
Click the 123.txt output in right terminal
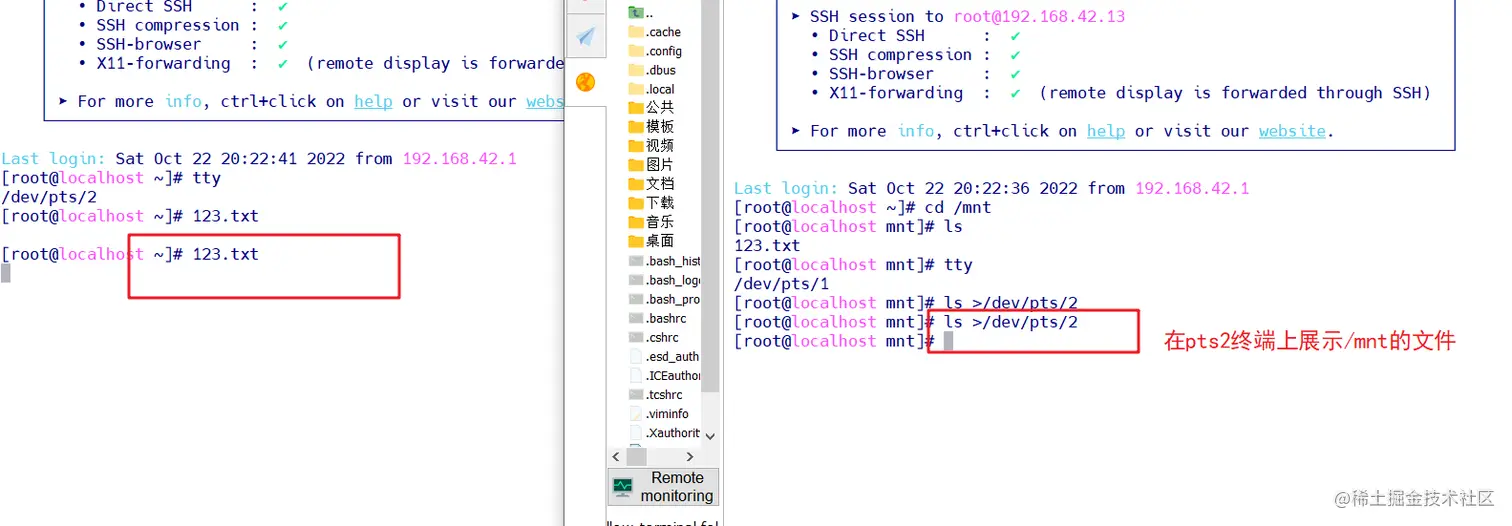(x=767, y=245)
